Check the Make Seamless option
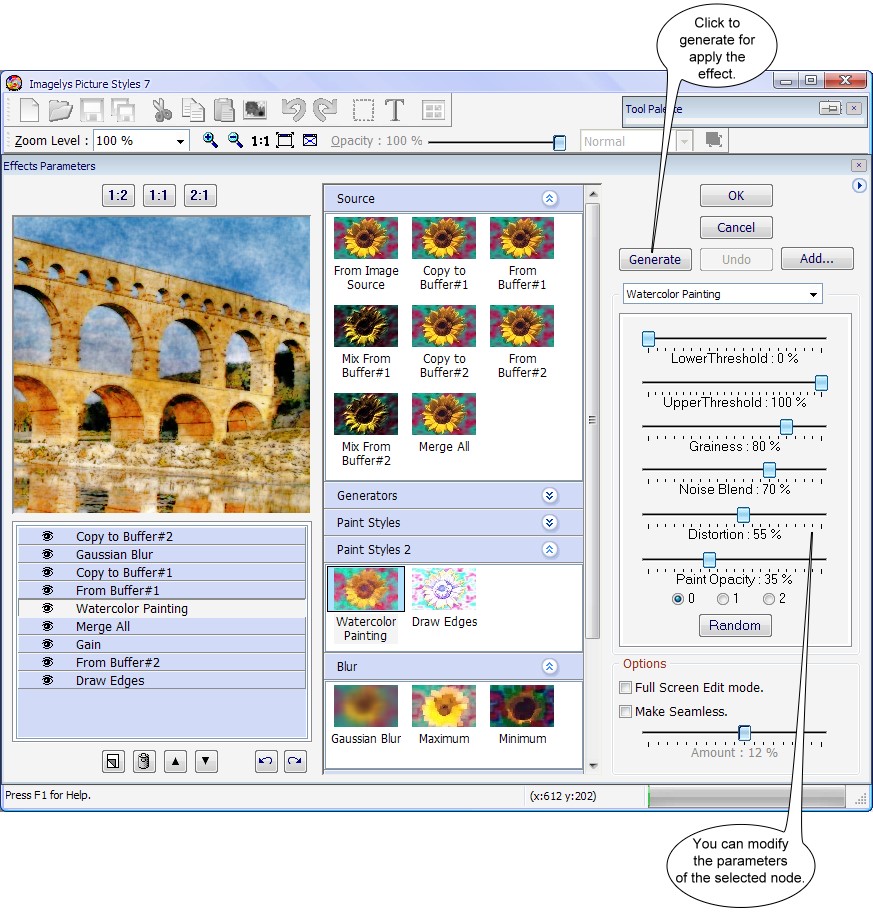The image size is (873, 922). click(x=626, y=712)
